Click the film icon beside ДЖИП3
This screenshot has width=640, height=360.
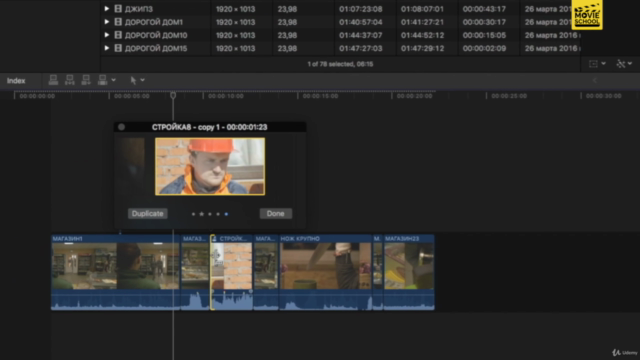click(x=118, y=9)
